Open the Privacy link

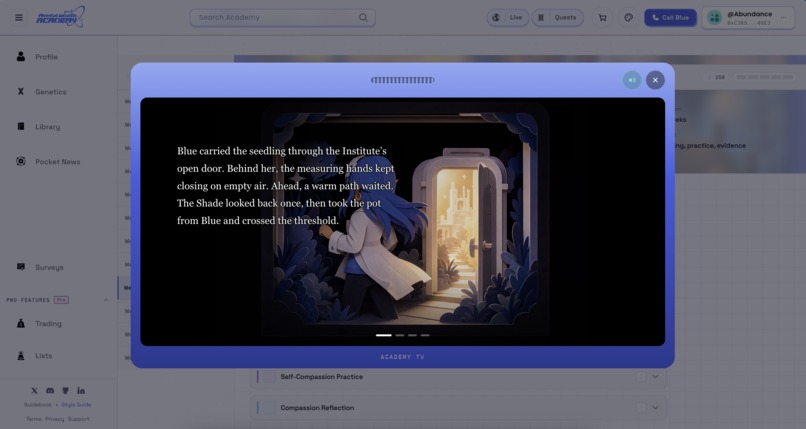click(54, 419)
